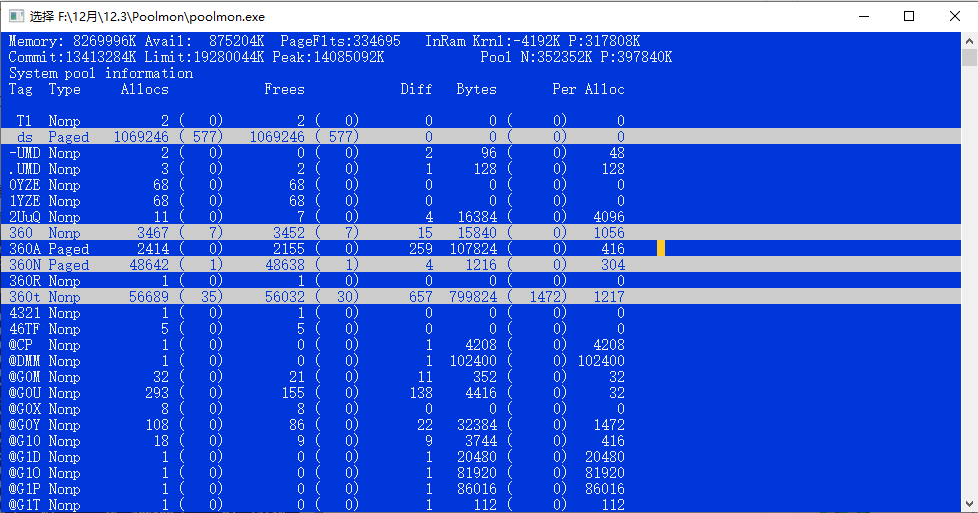The width and height of the screenshot is (978, 513).
Task: Click the 360A Paged pool row
Action: 300,249
